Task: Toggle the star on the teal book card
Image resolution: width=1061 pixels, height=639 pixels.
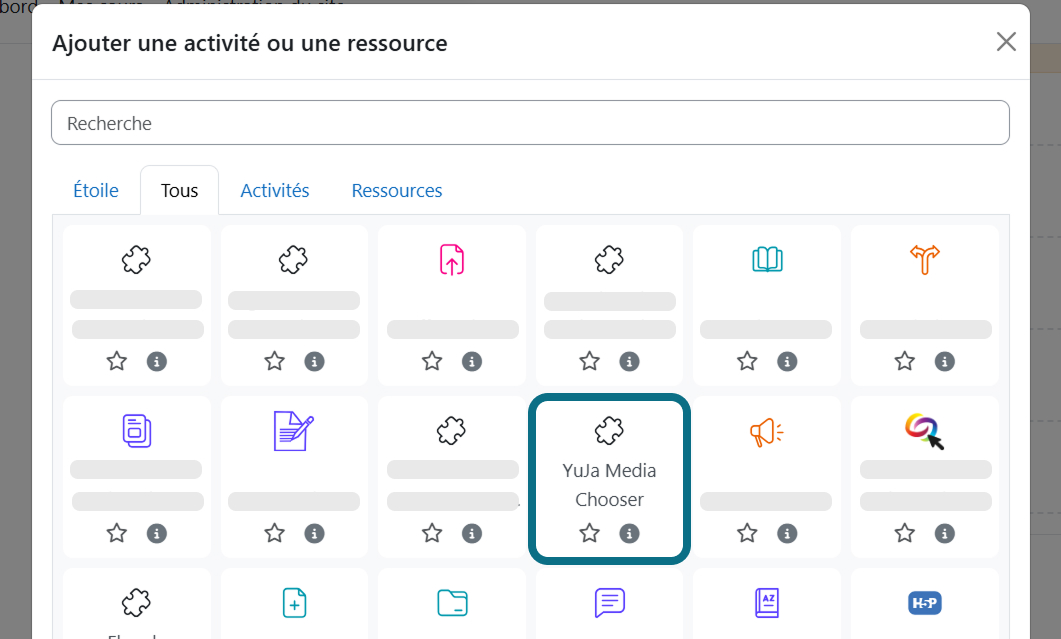Action: [x=747, y=361]
